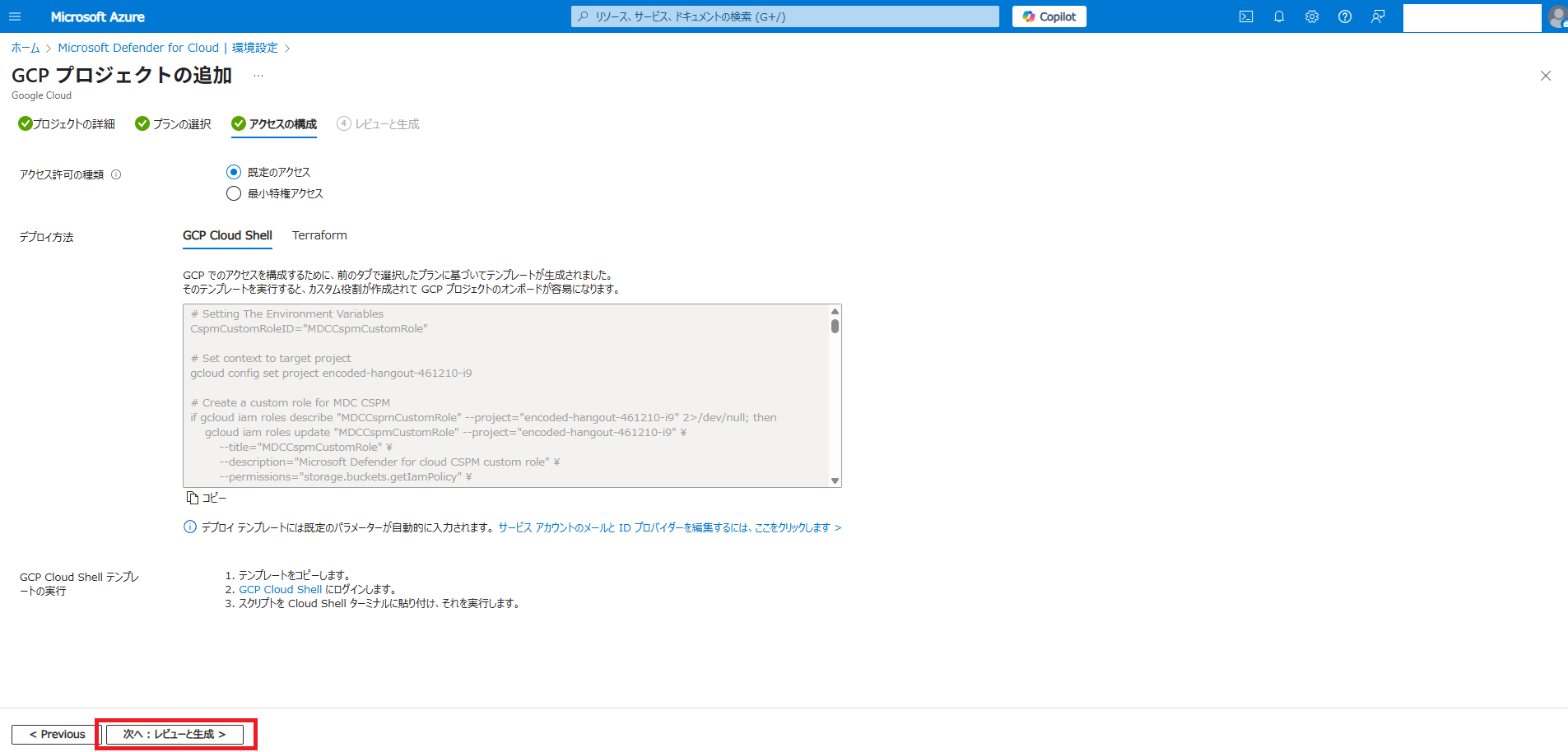Select 既定のアクセス radio button
Viewport: 1568px width, 752px height.
coord(234,172)
